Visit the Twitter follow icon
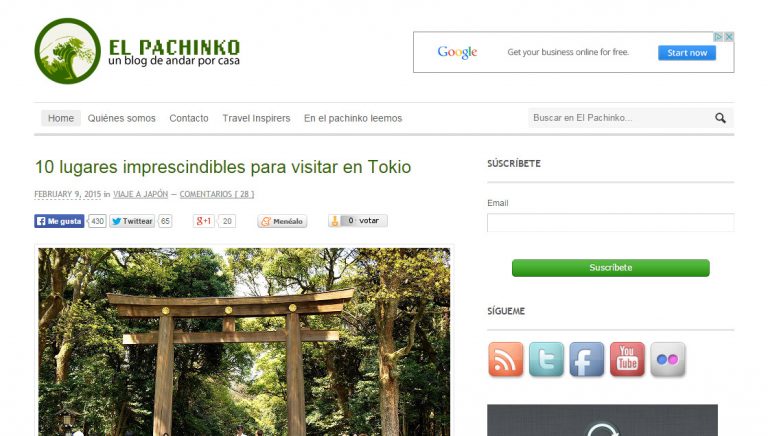 click(x=546, y=360)
